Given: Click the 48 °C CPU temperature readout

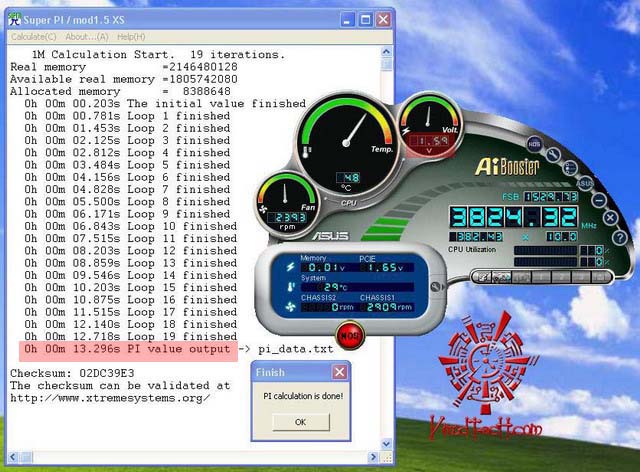Looking at the screenshot, I should coord(348,178).
